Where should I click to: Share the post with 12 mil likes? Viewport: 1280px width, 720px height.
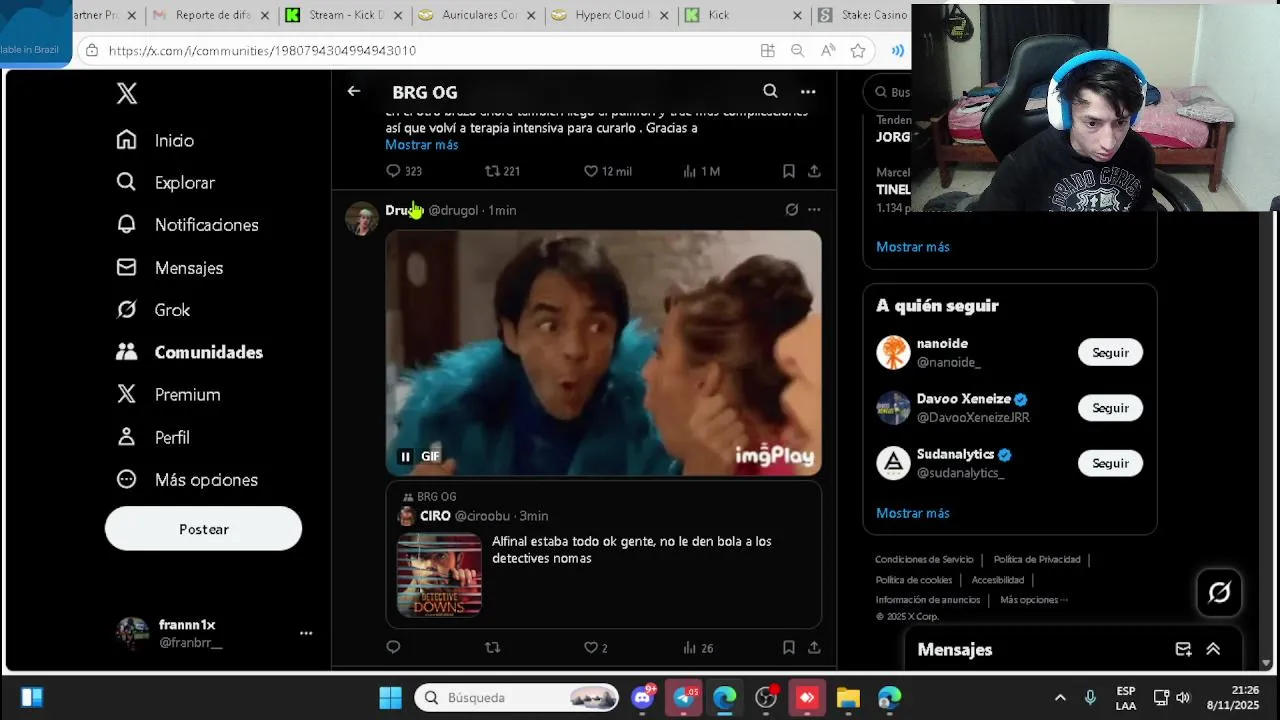(x=814, y=171)
